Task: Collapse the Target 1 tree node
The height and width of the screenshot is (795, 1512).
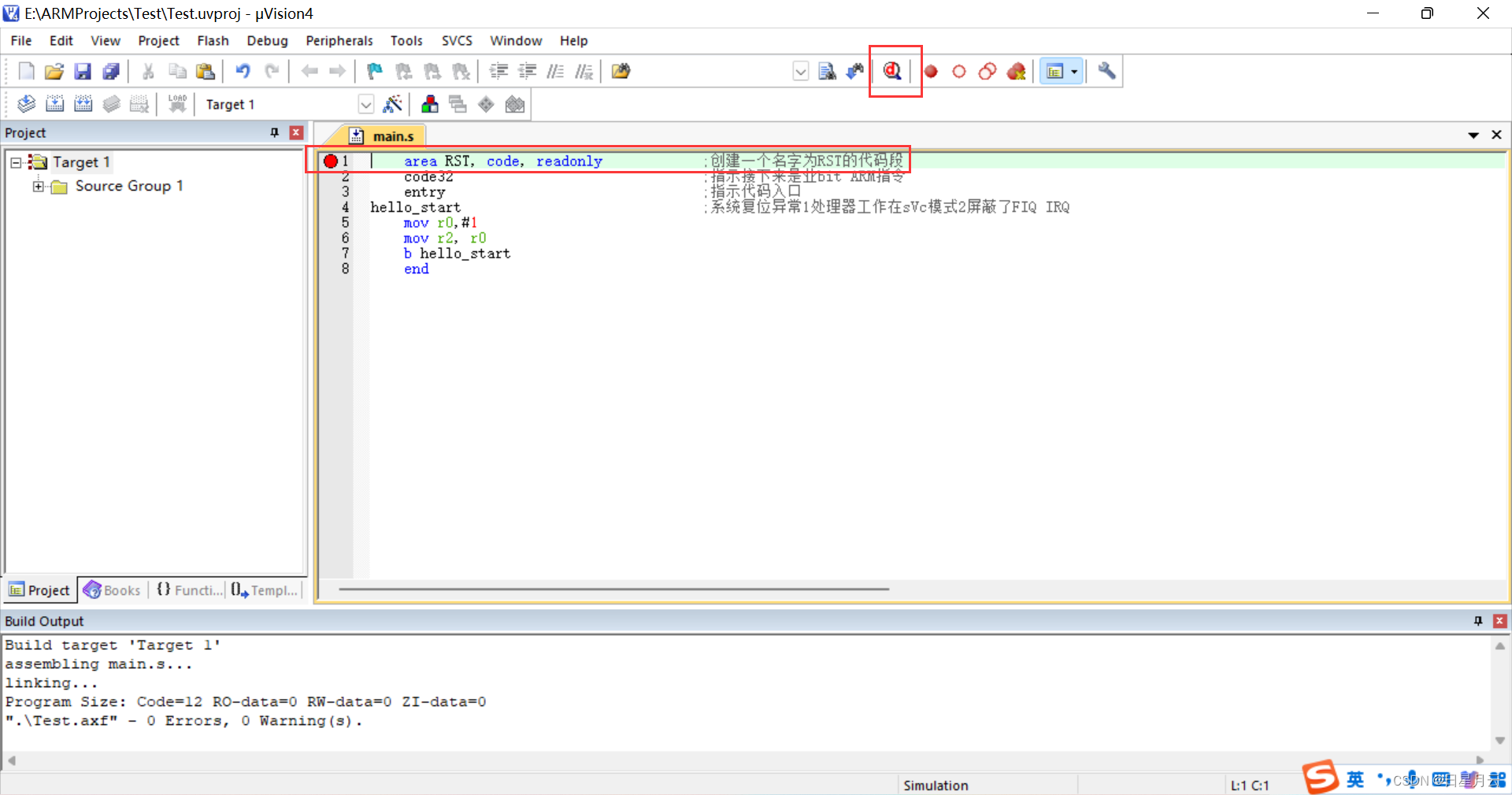Action: 16,162
